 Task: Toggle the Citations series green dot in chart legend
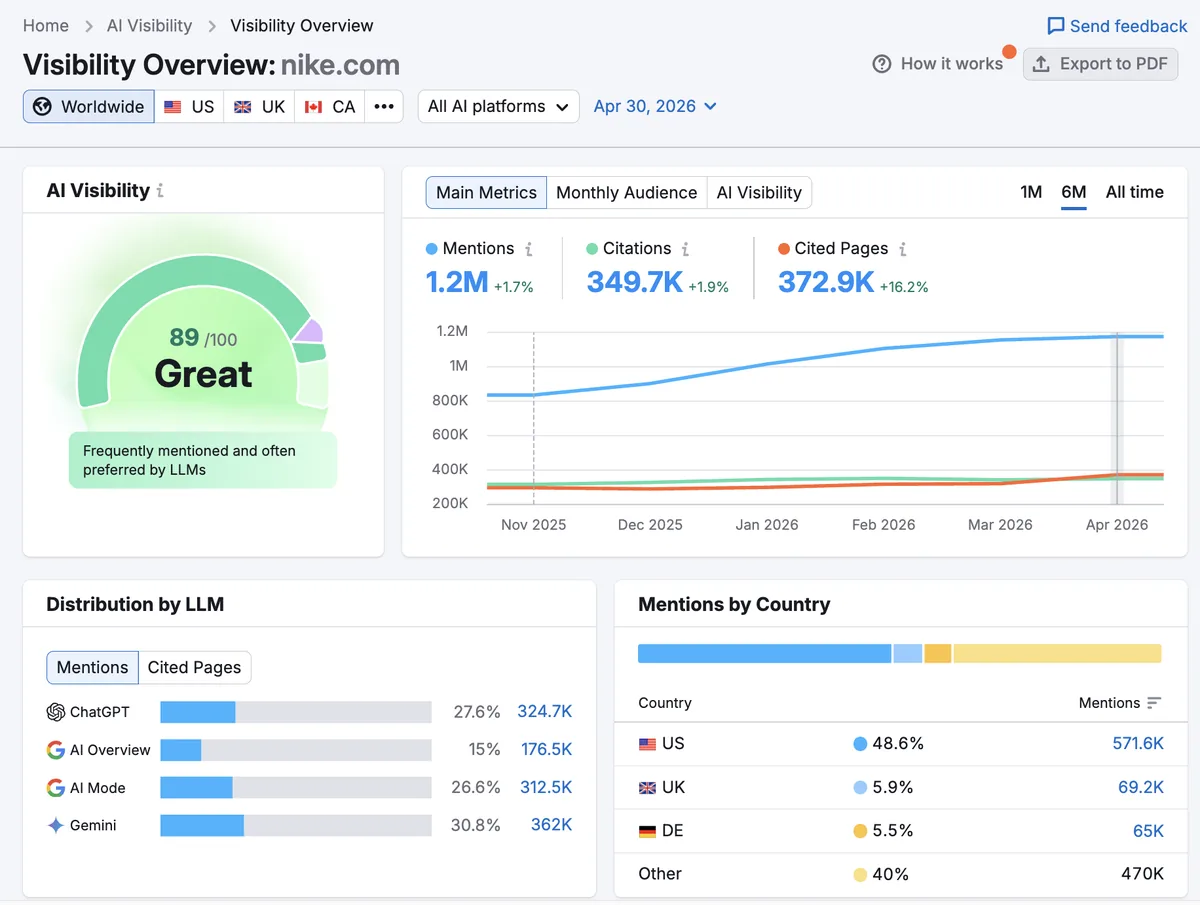tap(592, 249)
